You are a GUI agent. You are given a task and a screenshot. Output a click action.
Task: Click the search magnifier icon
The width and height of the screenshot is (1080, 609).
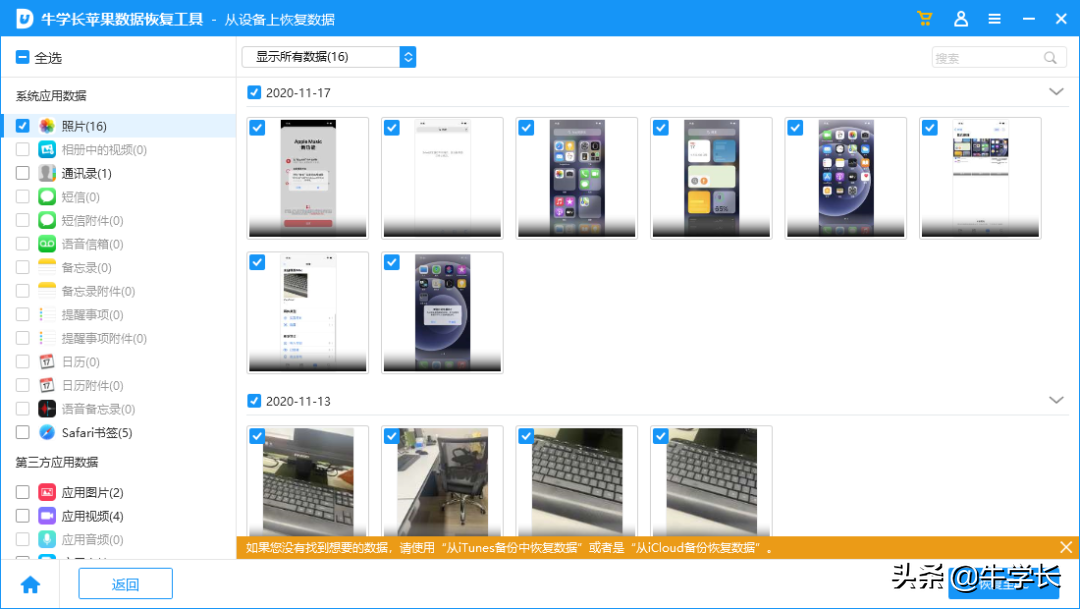tap(1050, 58)
